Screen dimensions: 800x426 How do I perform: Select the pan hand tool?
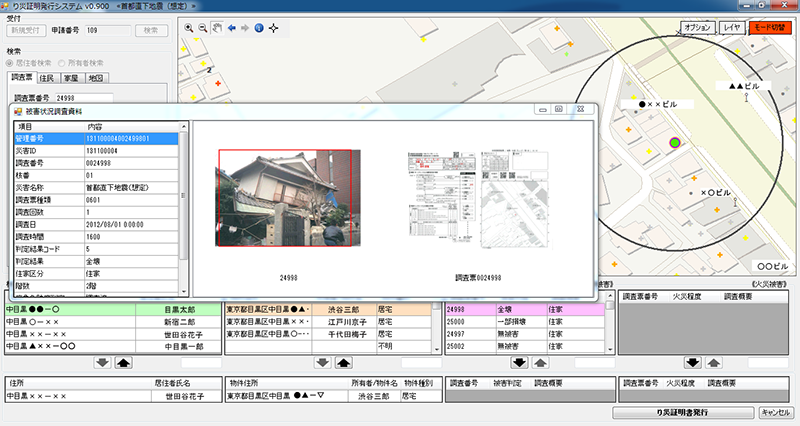[217, 28]
